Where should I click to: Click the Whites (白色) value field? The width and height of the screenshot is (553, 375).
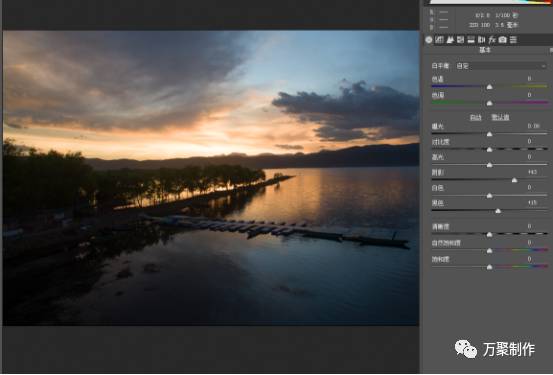[x=529, y=188]
